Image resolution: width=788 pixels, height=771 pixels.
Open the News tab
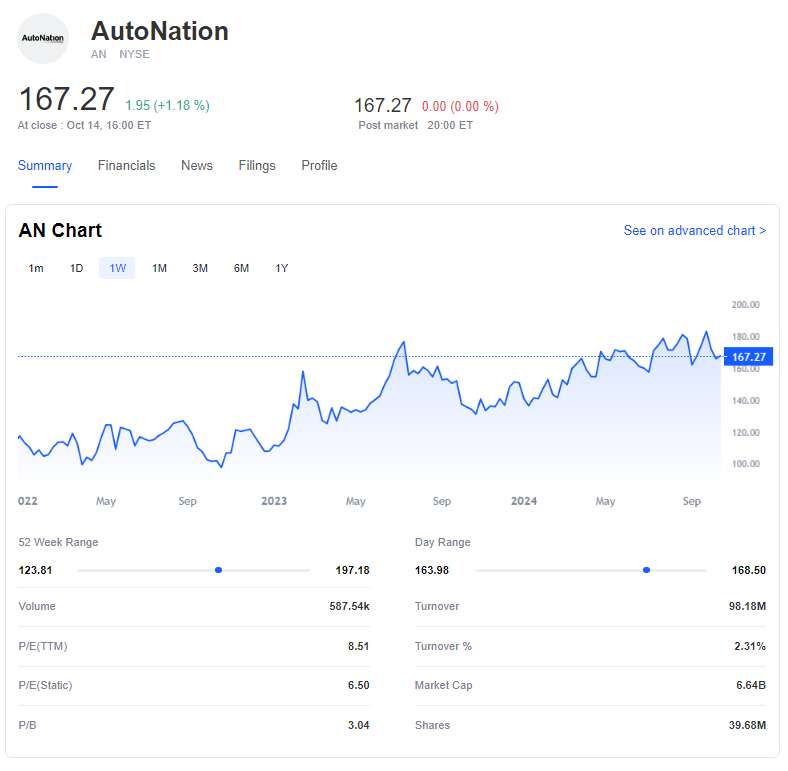pos(196,166)
